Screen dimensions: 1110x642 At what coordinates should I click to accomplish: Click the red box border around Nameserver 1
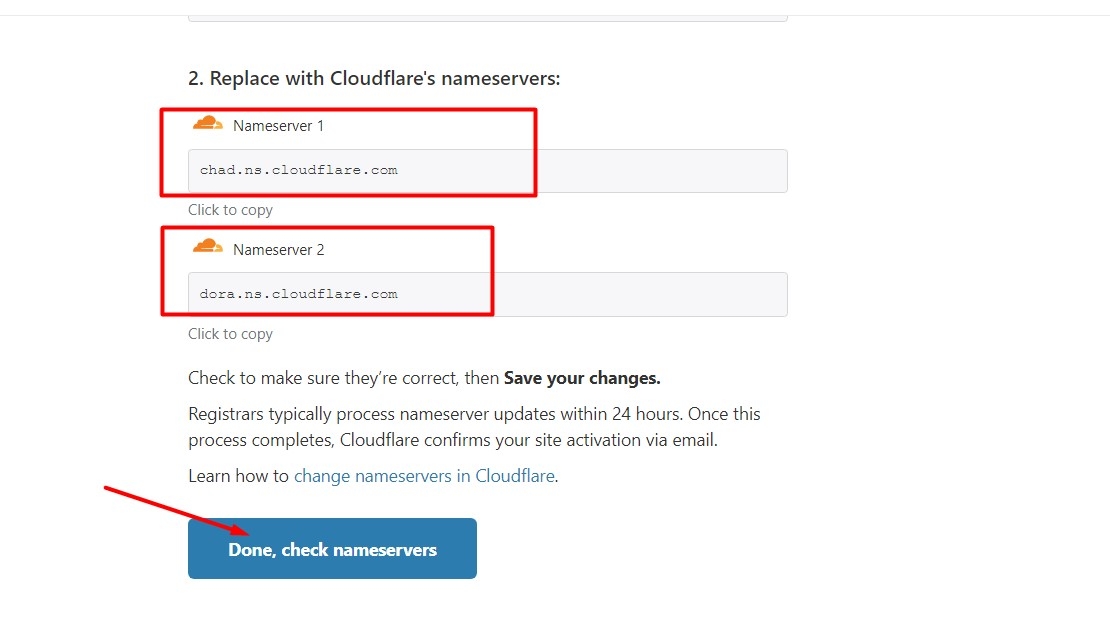pos(536,150)
